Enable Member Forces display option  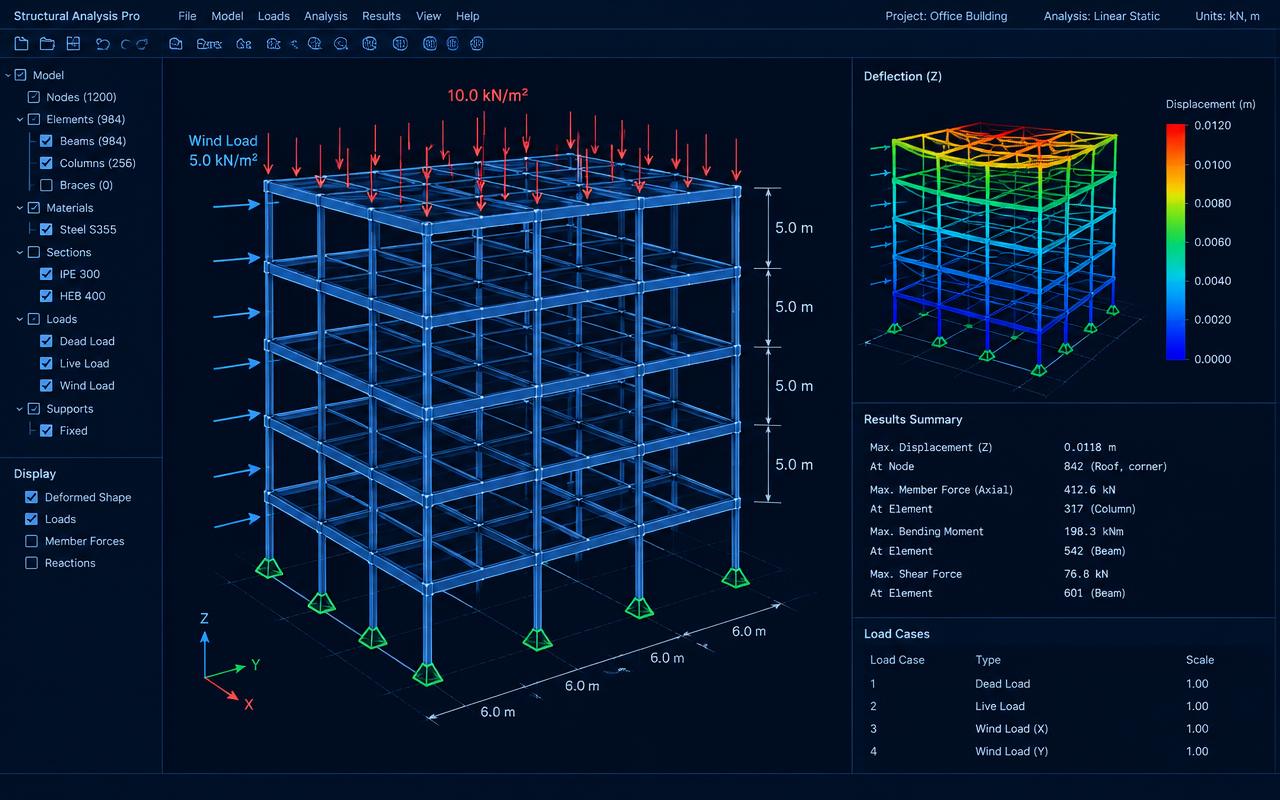point(31,541)
